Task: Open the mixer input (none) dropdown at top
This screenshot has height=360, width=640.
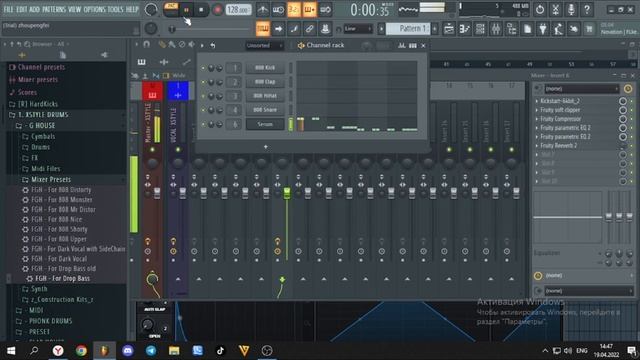Action: click(x=582, y=89)
